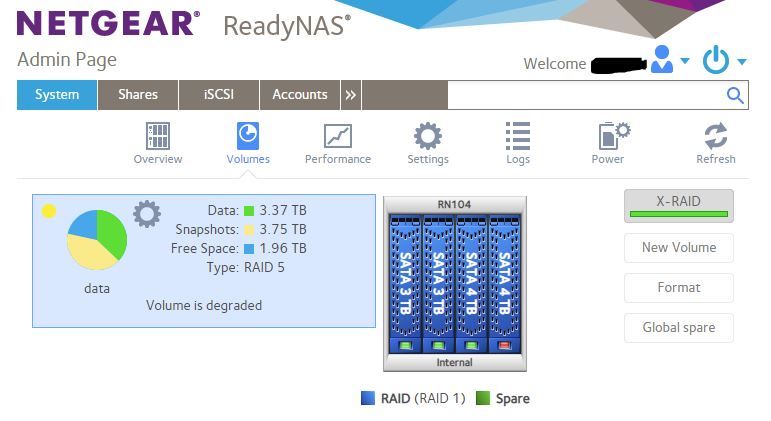This screenshot has width=771, height=421.
Task: Open the Logs list icon
Action: 518,136
